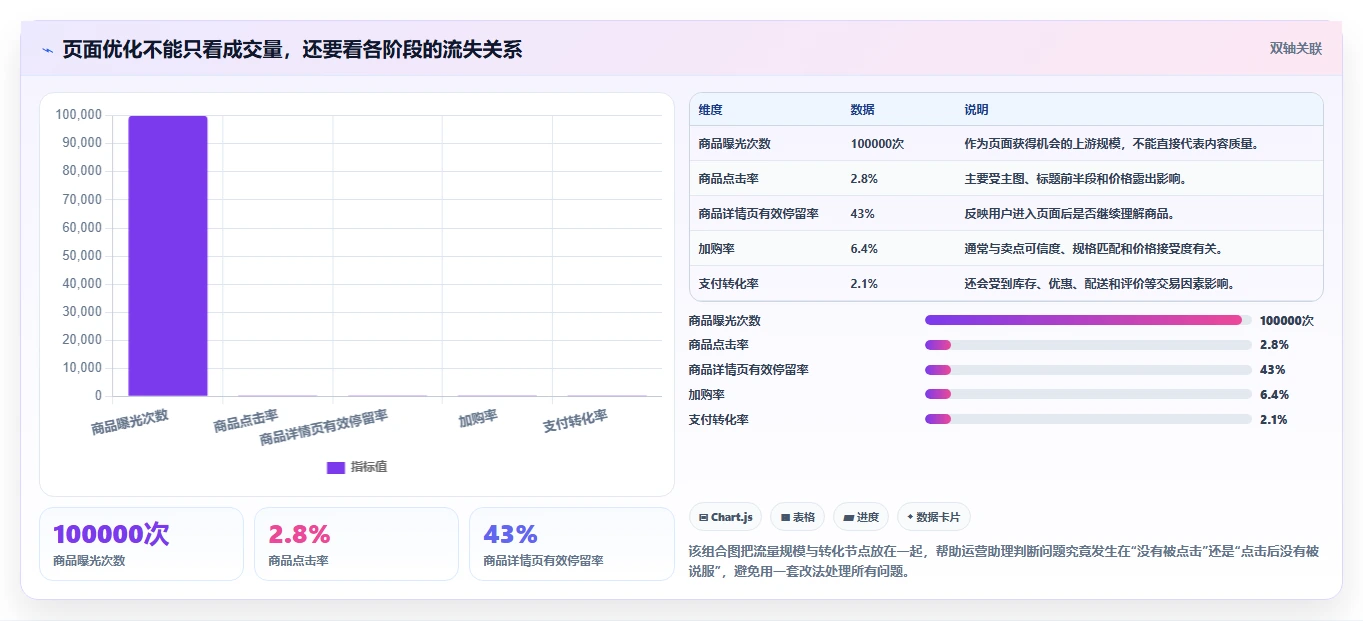Click the 进度 tag chip

tap(861, 517)
